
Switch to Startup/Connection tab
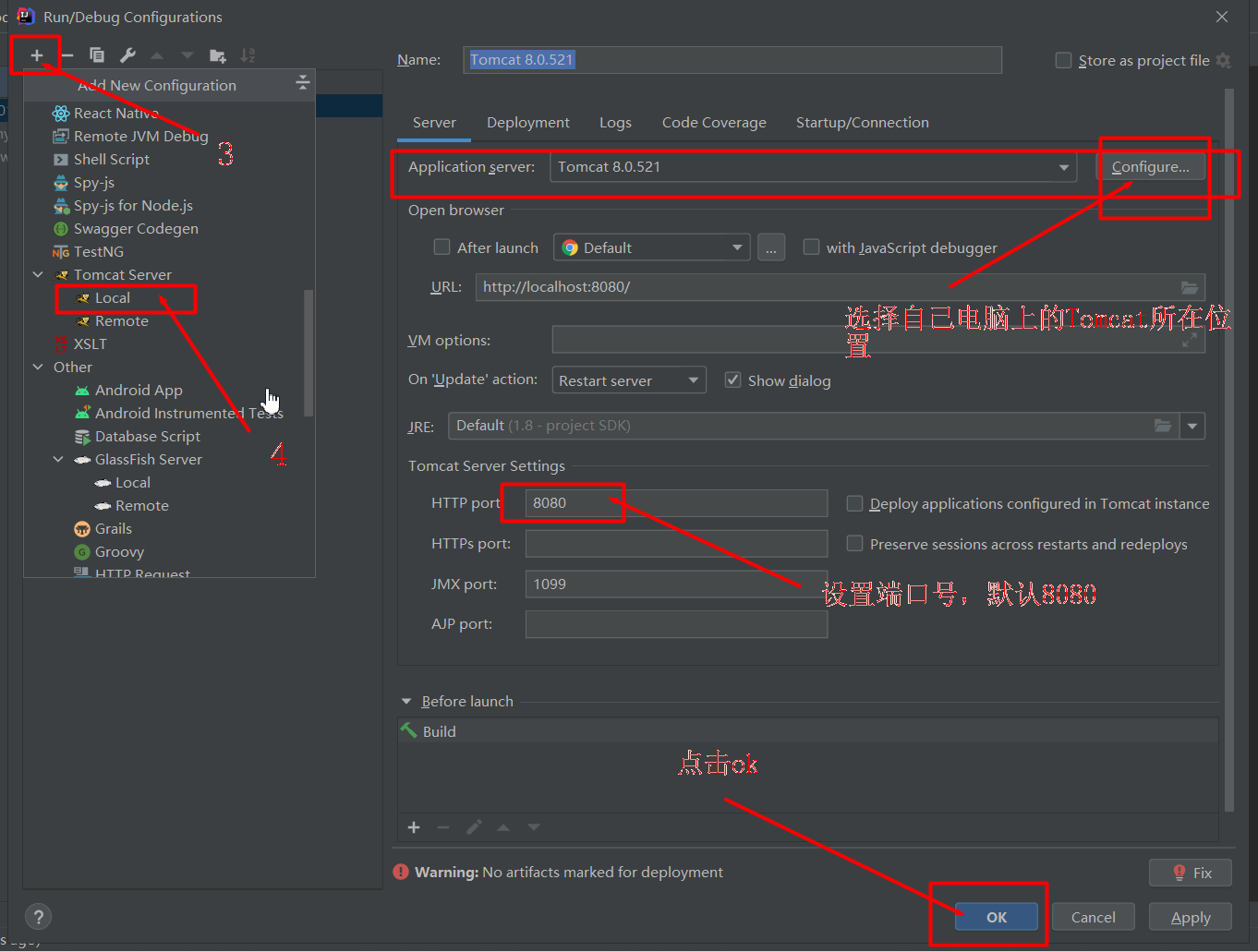[863, 123]
